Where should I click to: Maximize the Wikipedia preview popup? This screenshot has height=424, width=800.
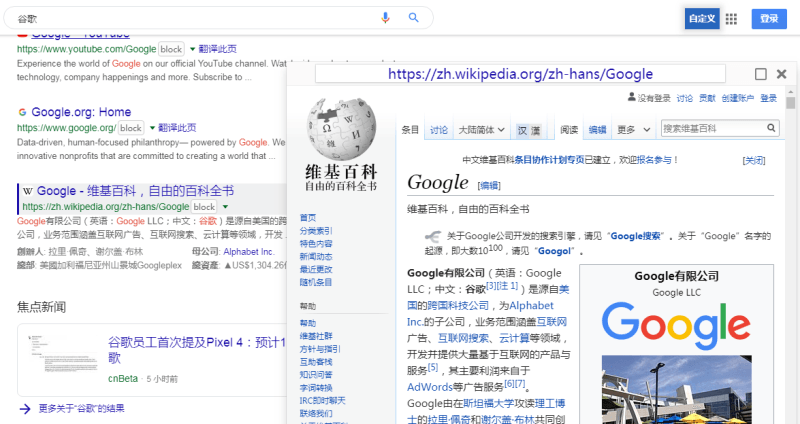[x=760, y=74]
